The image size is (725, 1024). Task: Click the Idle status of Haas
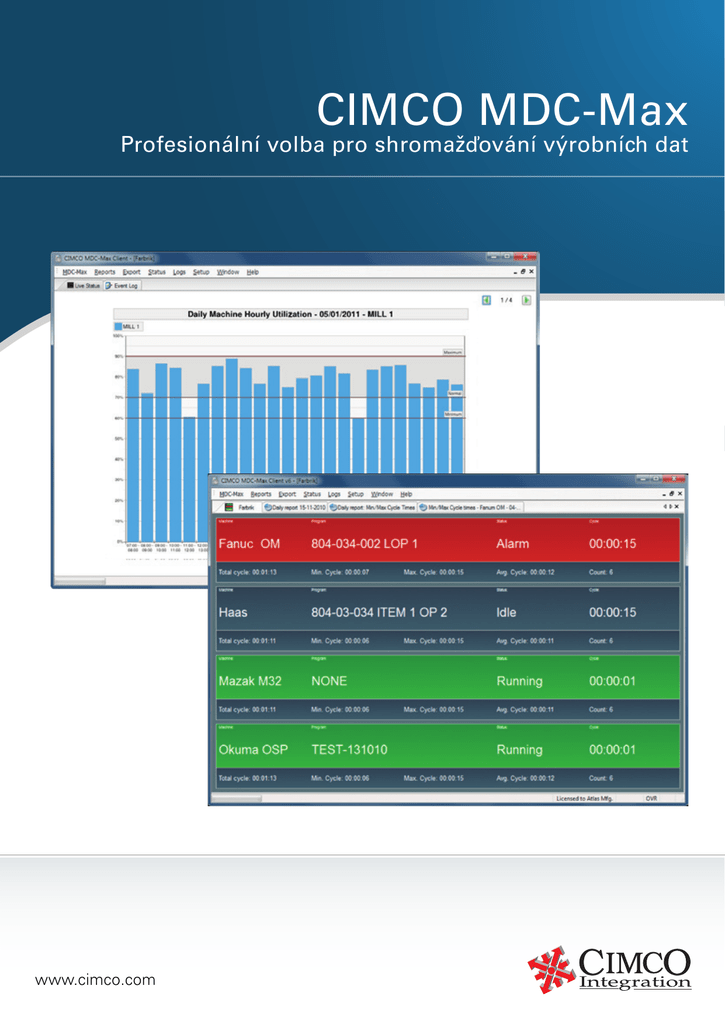[x=506, y=613]
